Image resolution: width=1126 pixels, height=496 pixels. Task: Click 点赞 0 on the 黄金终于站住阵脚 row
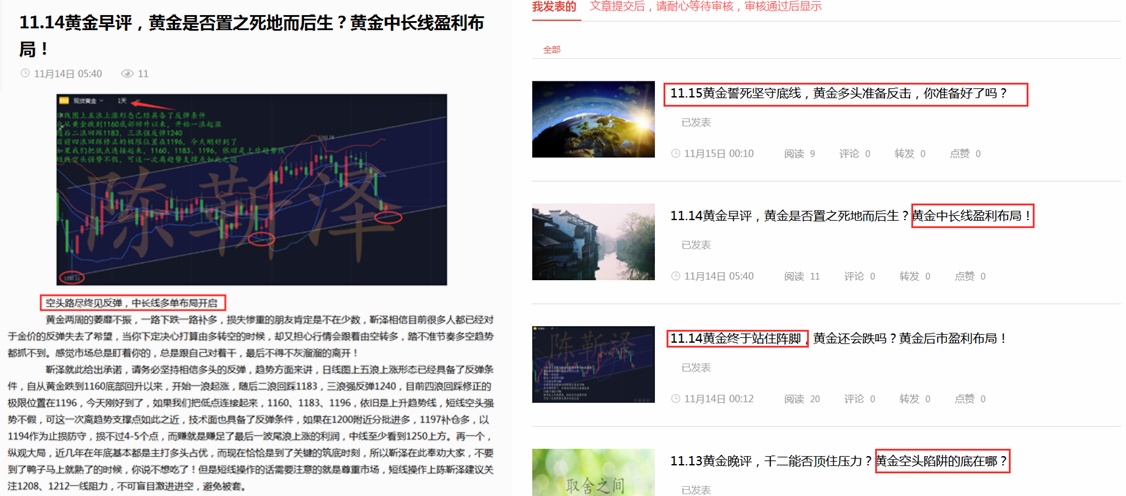(970, 399)
